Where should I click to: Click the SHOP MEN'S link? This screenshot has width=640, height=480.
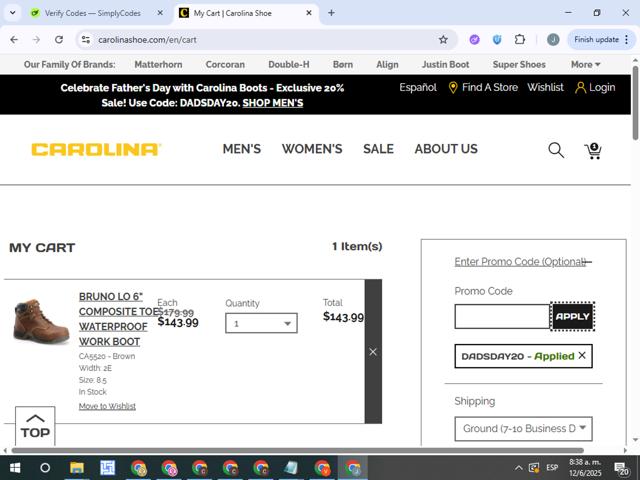(x=273, y=103)
